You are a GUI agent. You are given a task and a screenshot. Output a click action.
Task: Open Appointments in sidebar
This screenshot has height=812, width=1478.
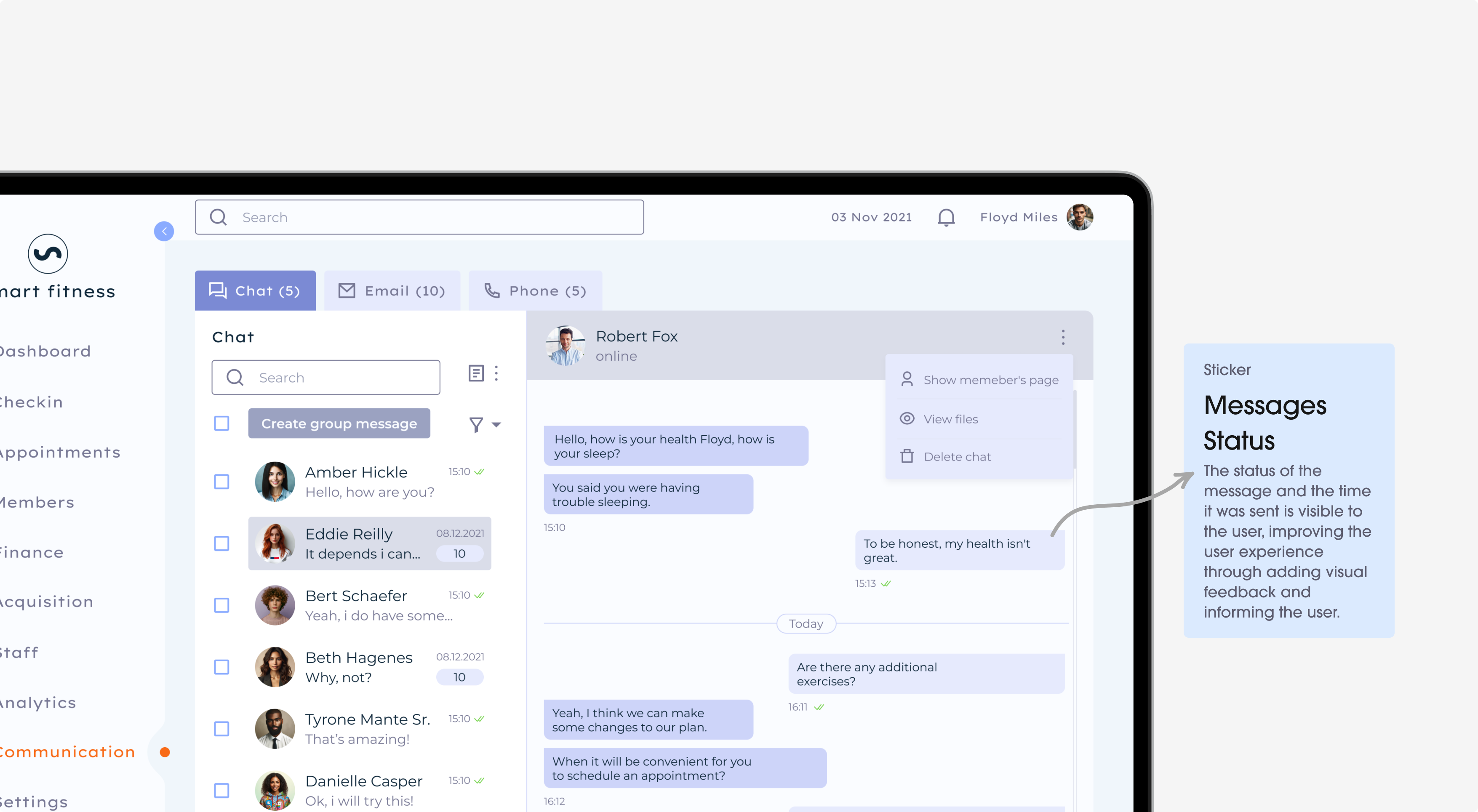60,453
